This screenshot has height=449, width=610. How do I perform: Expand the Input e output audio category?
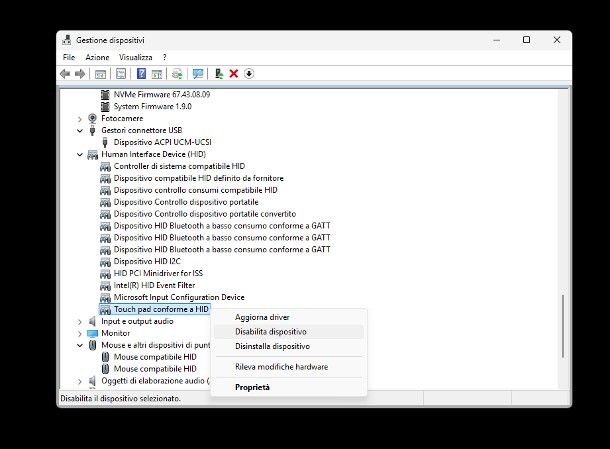point(80,322)
